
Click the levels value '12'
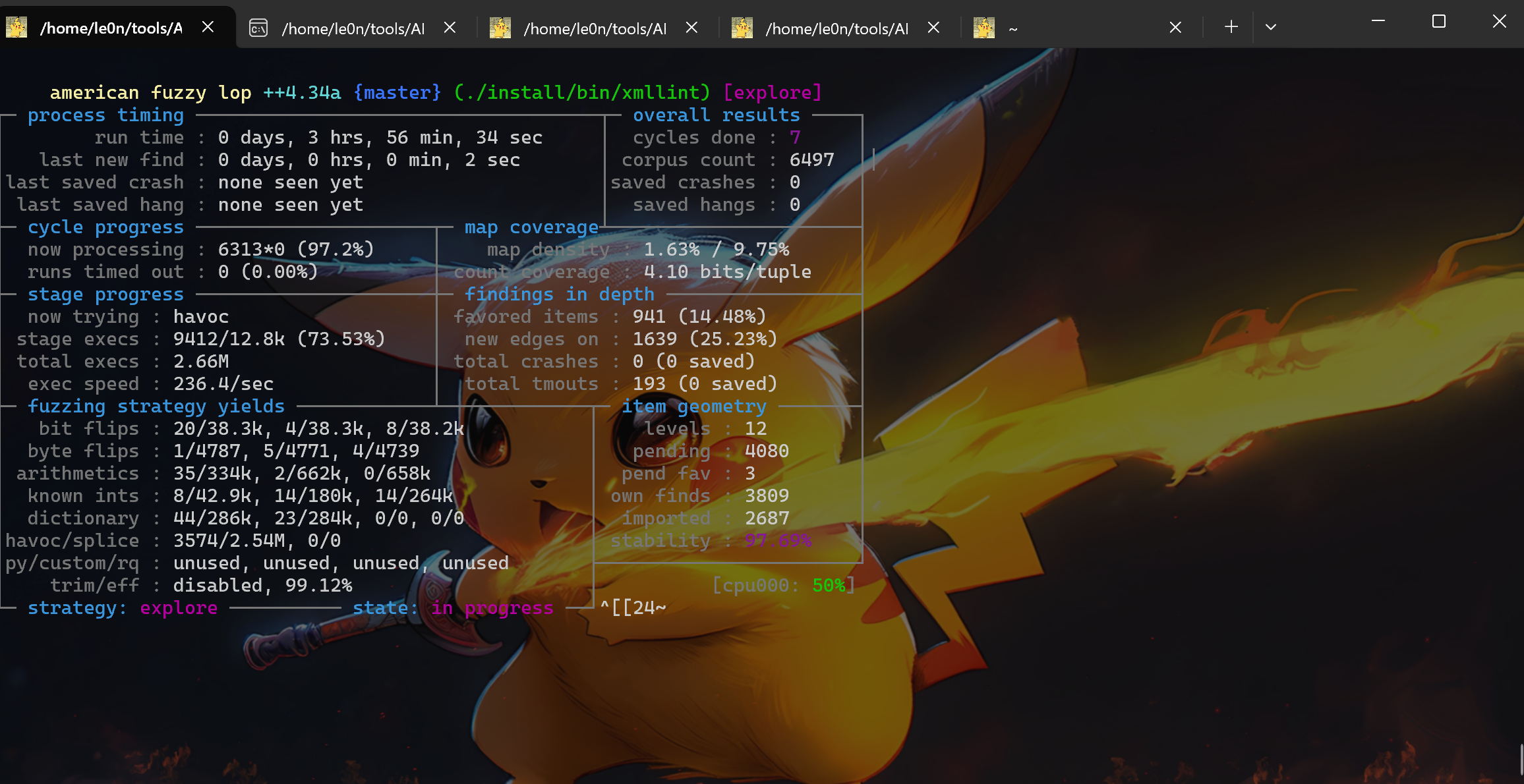click(756, 429)
